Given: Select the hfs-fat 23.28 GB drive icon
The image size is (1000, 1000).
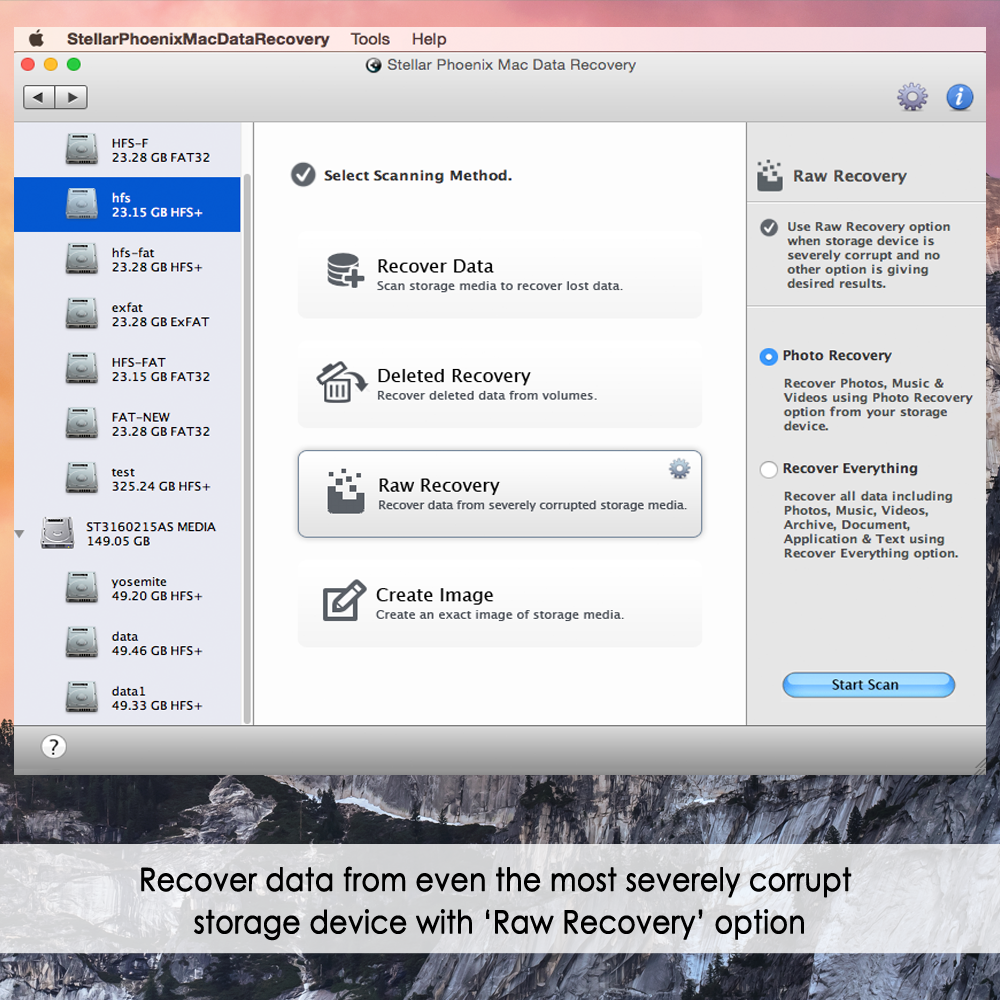Looking at the screenshot, I should [x=82, y=259].
